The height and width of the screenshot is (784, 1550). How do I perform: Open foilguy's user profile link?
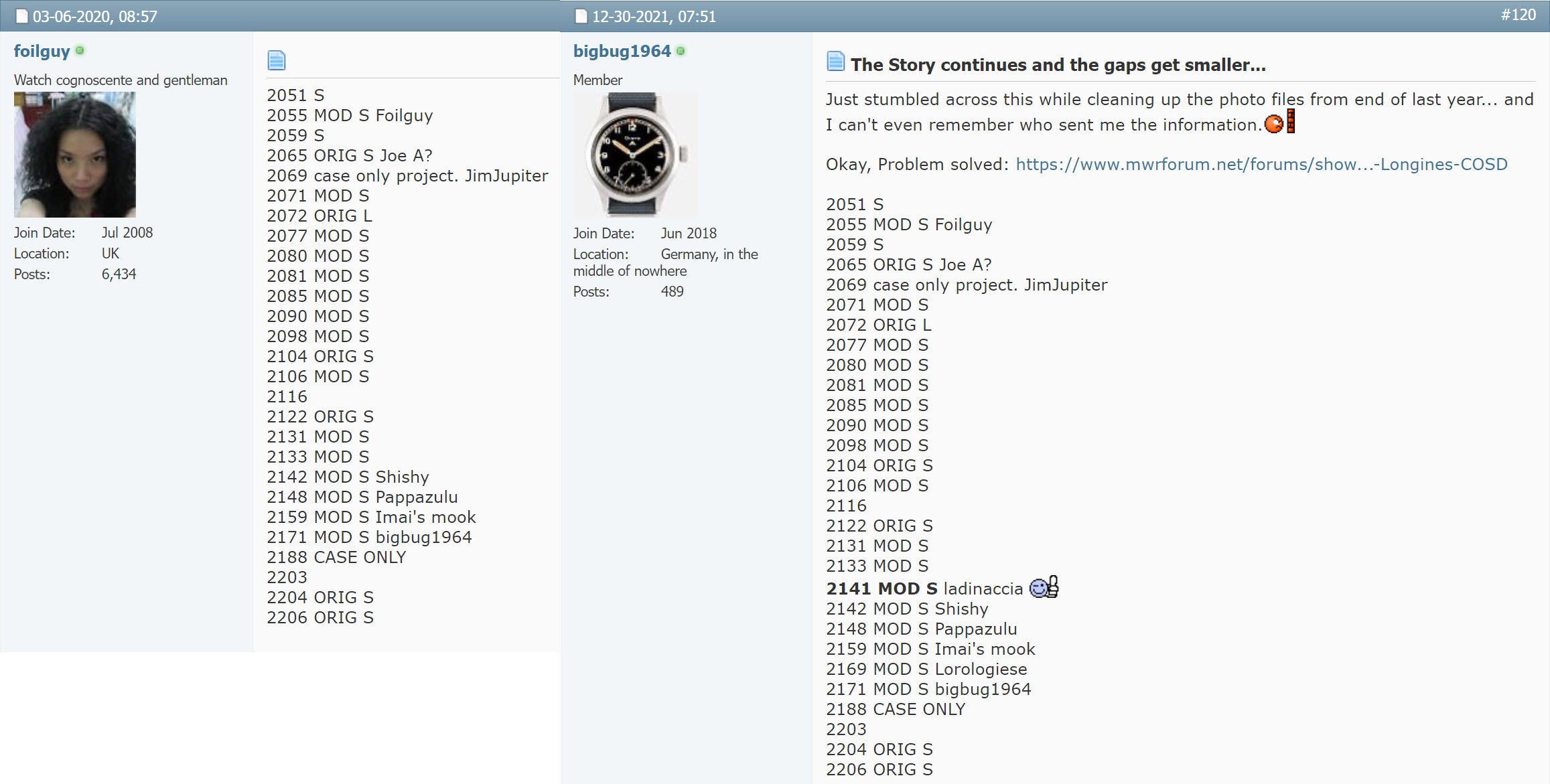42,52
